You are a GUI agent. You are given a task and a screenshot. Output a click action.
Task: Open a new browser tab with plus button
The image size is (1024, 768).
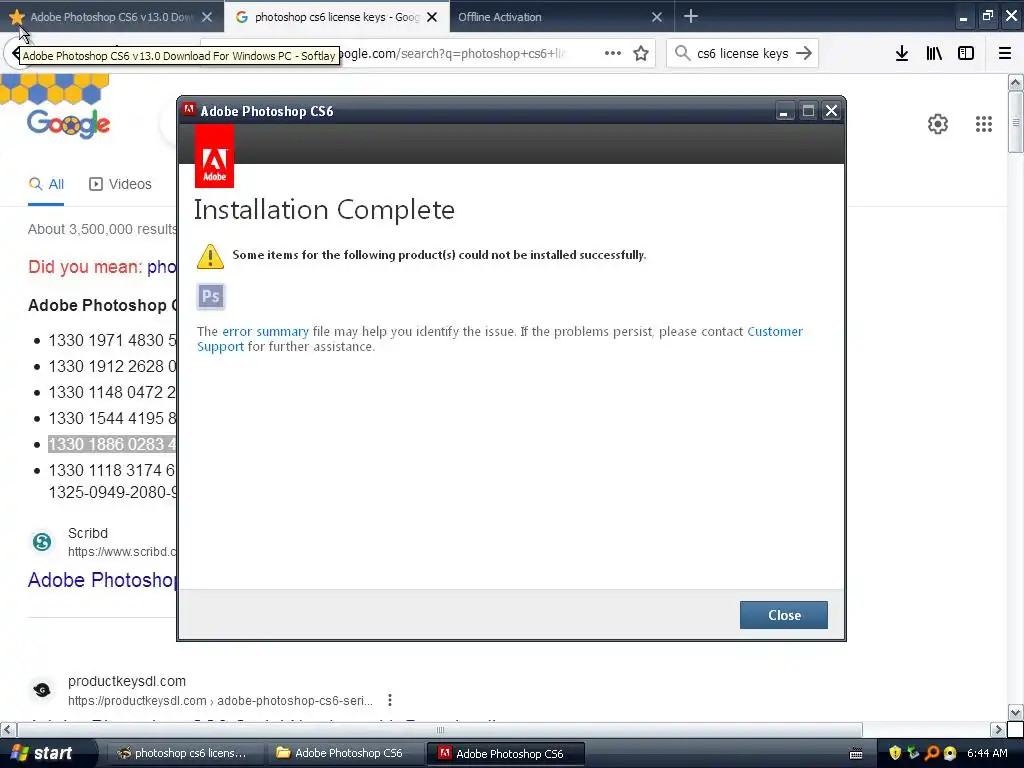(x=691, y=16)
